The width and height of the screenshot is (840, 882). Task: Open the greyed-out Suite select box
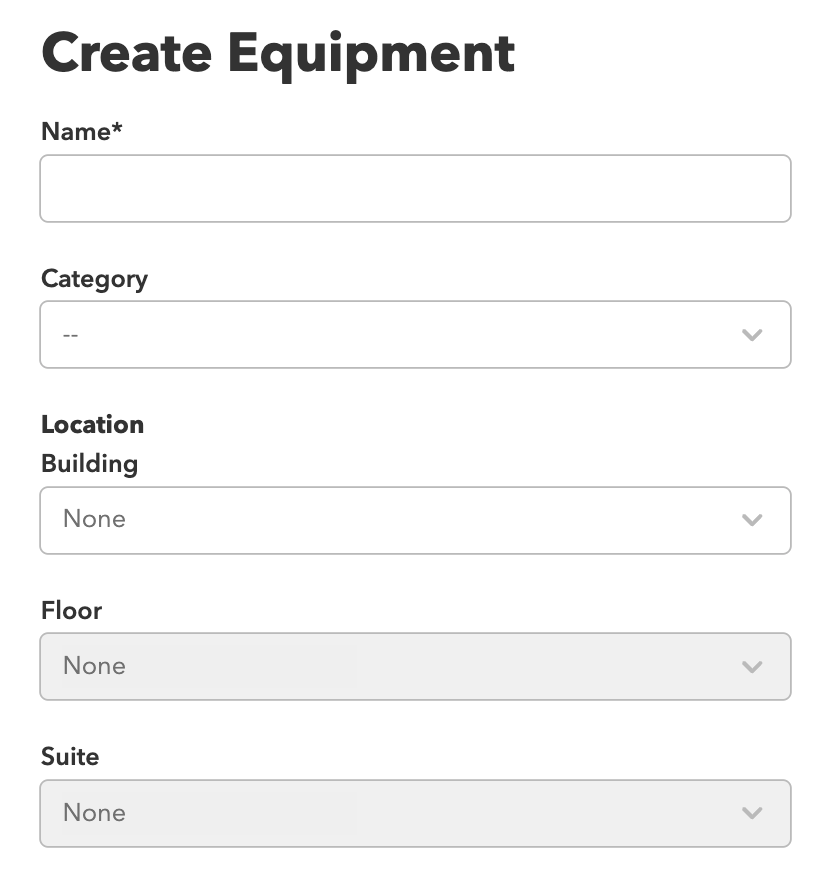point(415,813)
